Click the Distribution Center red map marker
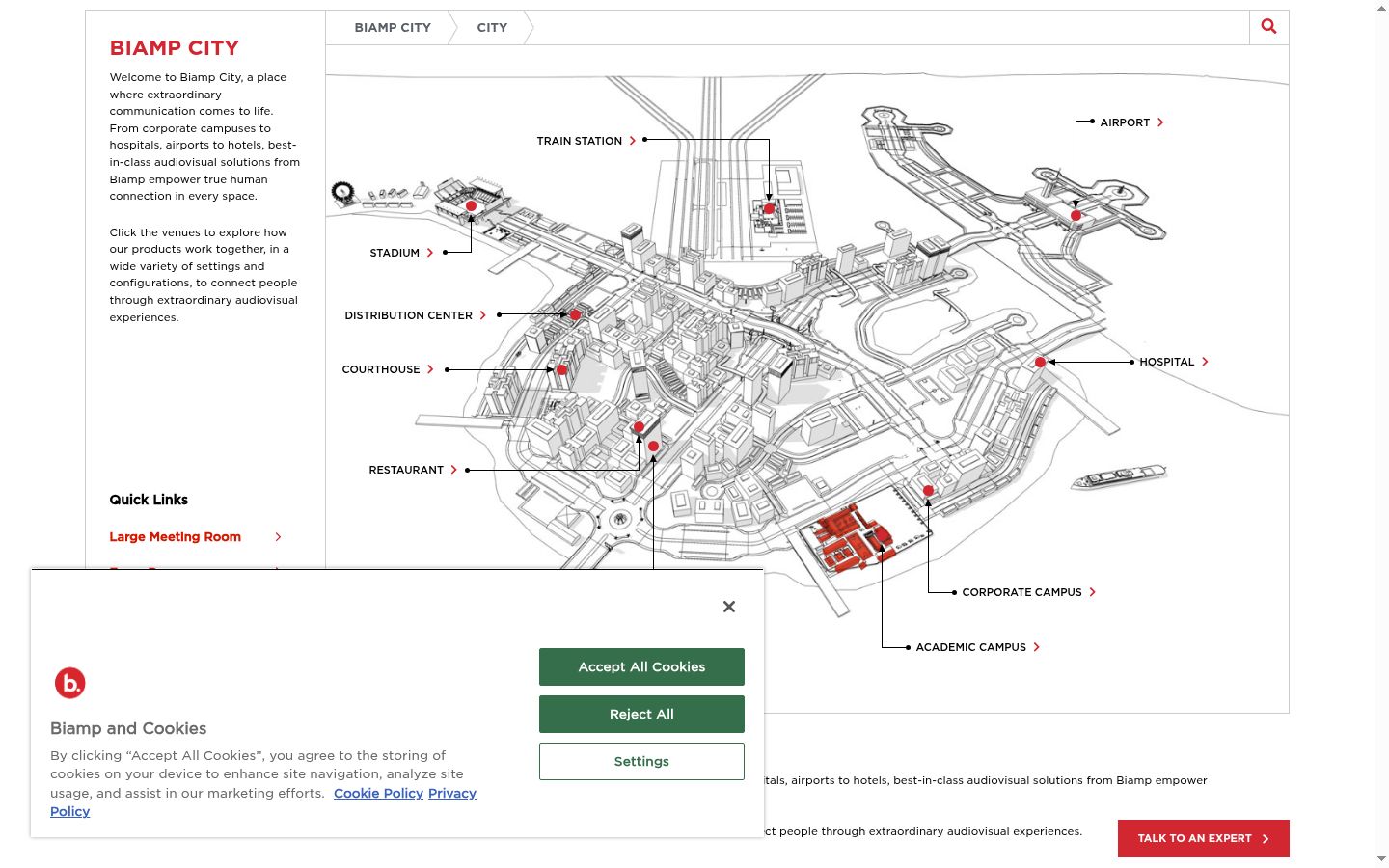 coord(575,314)
